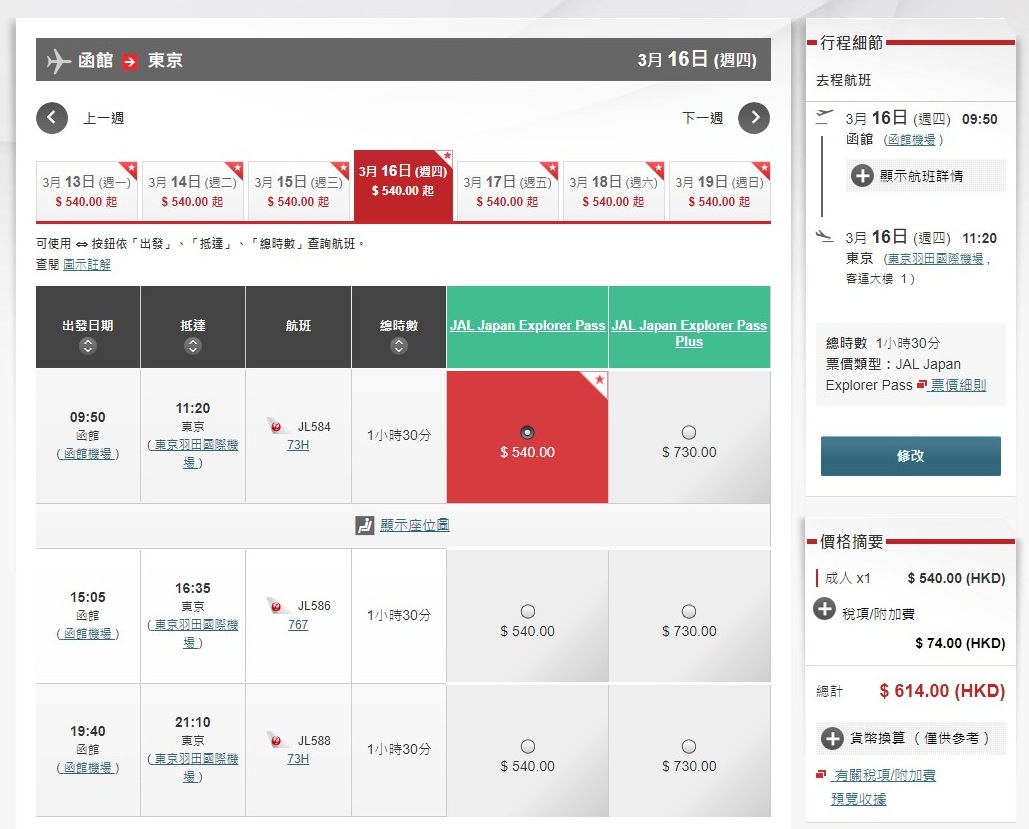
Task: Select $540.00 Explorer Pass for JL584
Action: pyautogui.click(x=527, y=433)
